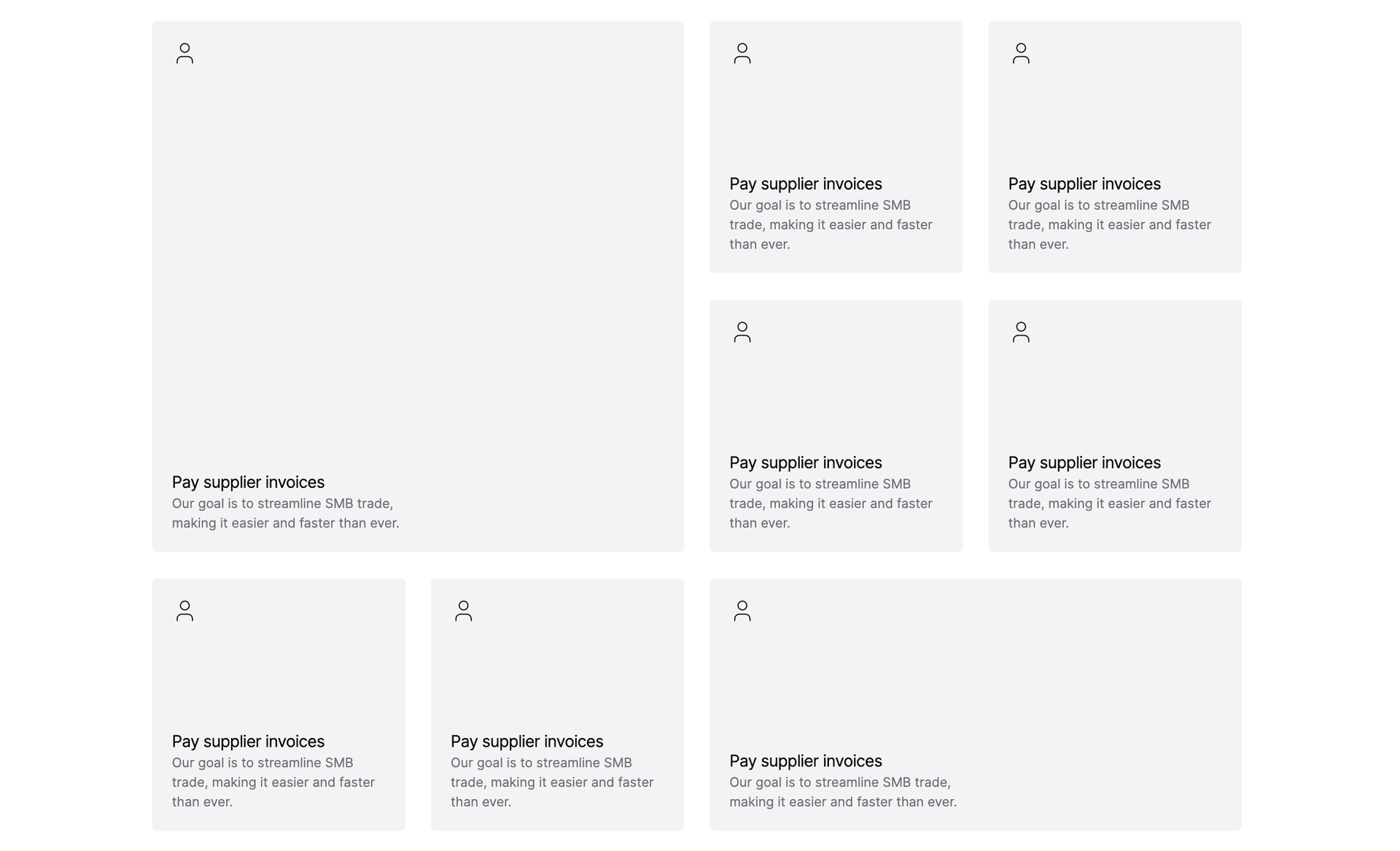Viewport: 1400px width, 851px height.
Task: Click the description text in the large left card
Action: tap(285, 513)
